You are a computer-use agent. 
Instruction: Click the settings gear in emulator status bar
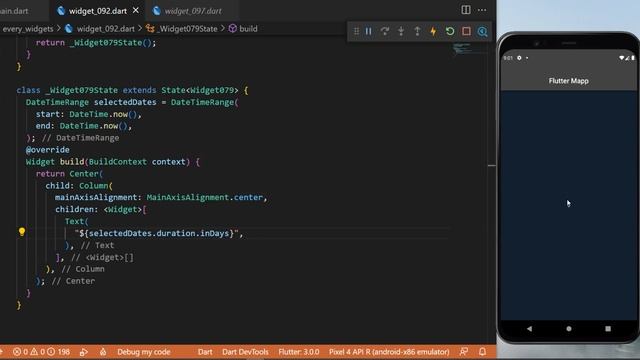point(519,58)
